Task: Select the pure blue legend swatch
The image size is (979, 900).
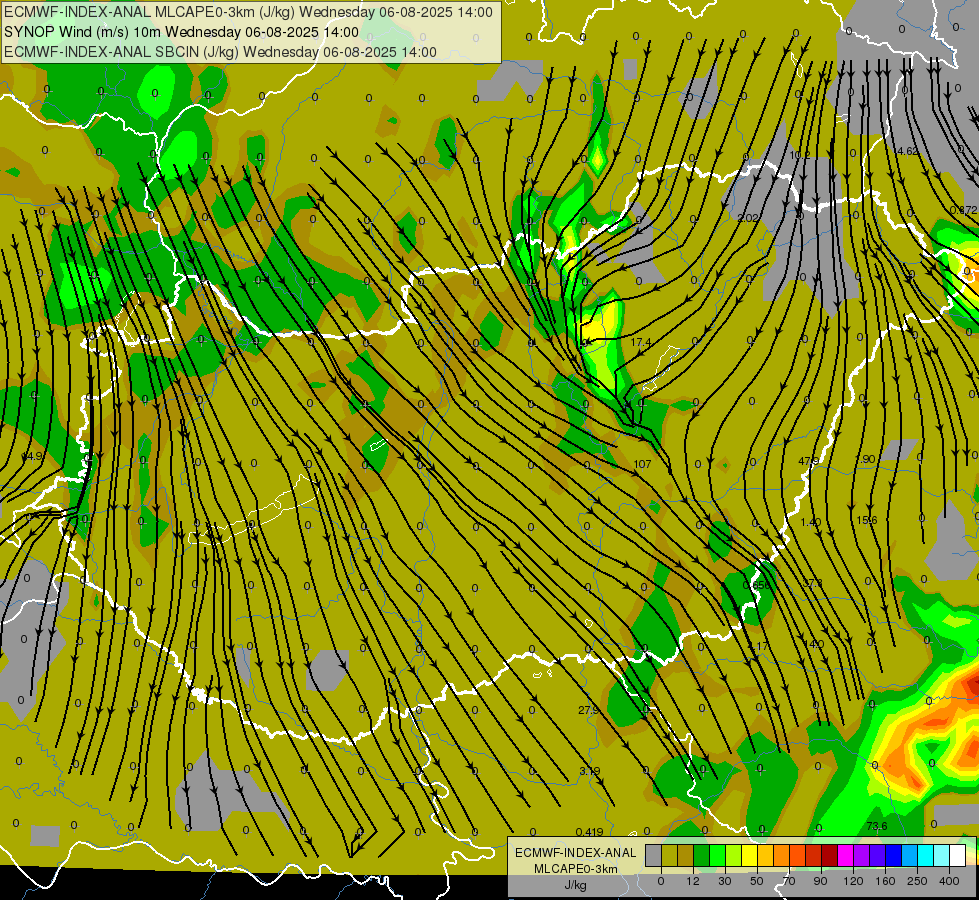Action: pos(893,855)
